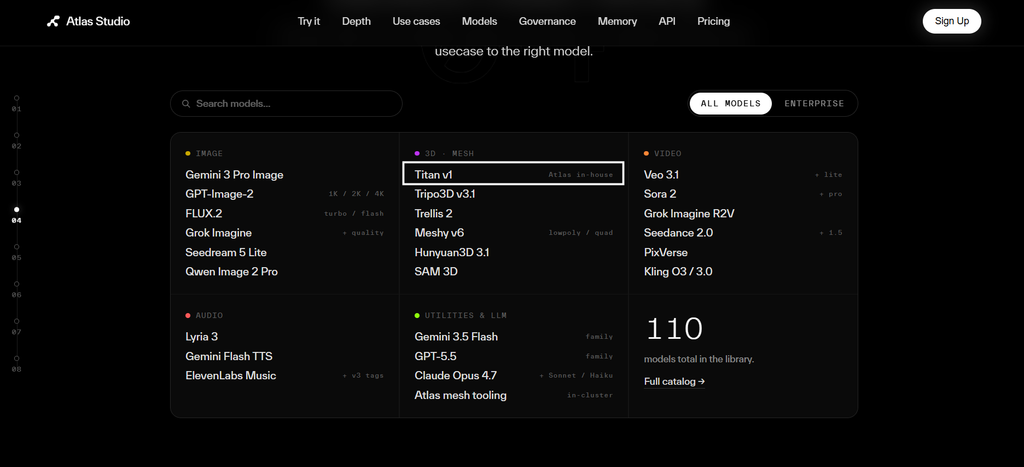
Task: Click the search magnifier icon
Action: point(186,104)
